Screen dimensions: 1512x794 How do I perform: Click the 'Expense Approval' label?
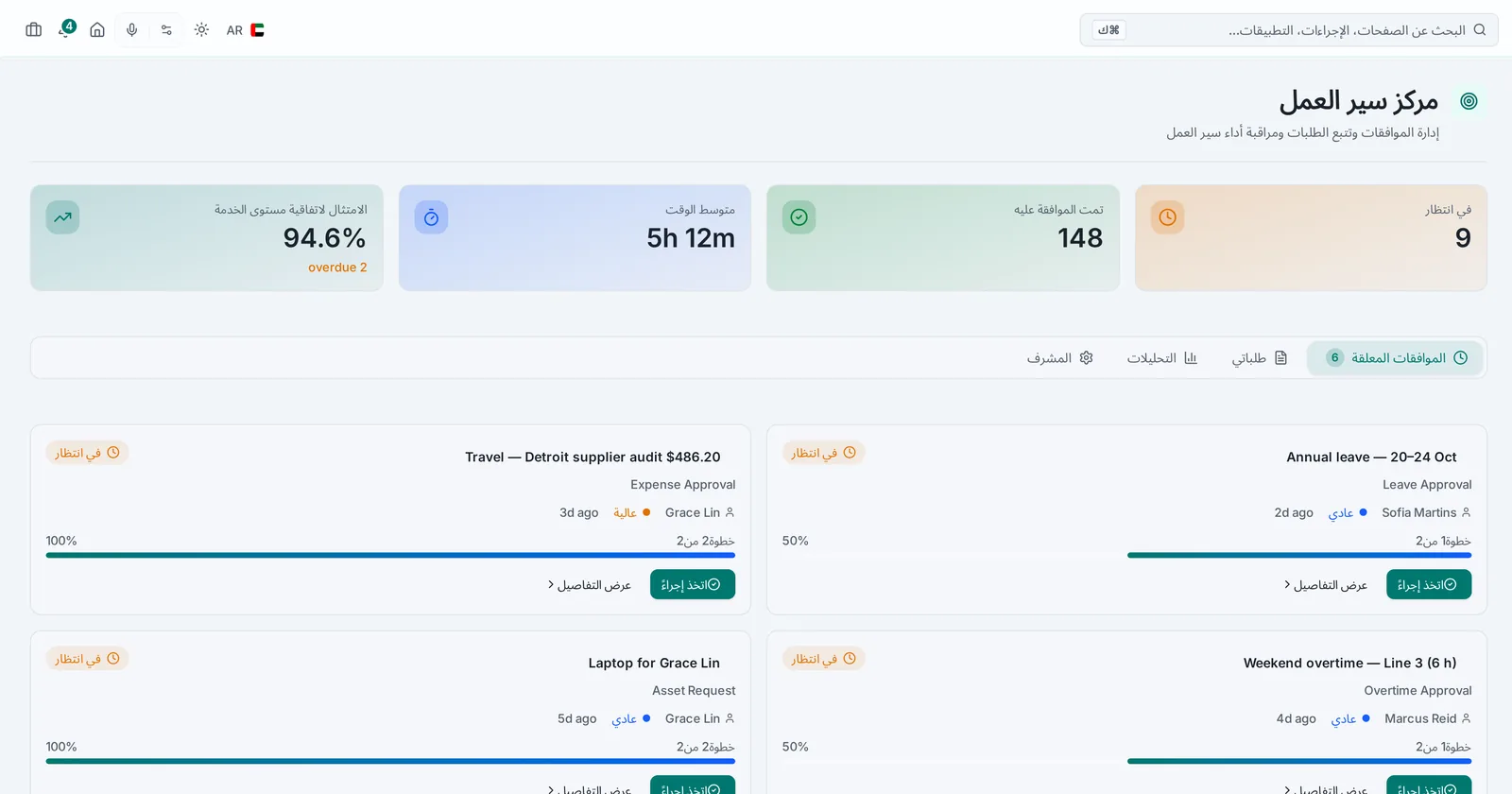point(683,485)
